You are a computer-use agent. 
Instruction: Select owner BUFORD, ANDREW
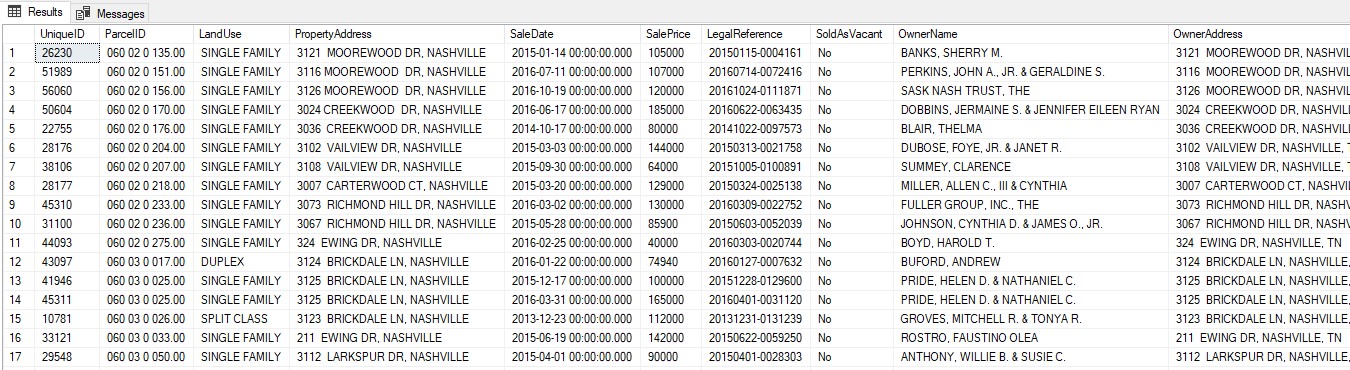coord(1031,262)
